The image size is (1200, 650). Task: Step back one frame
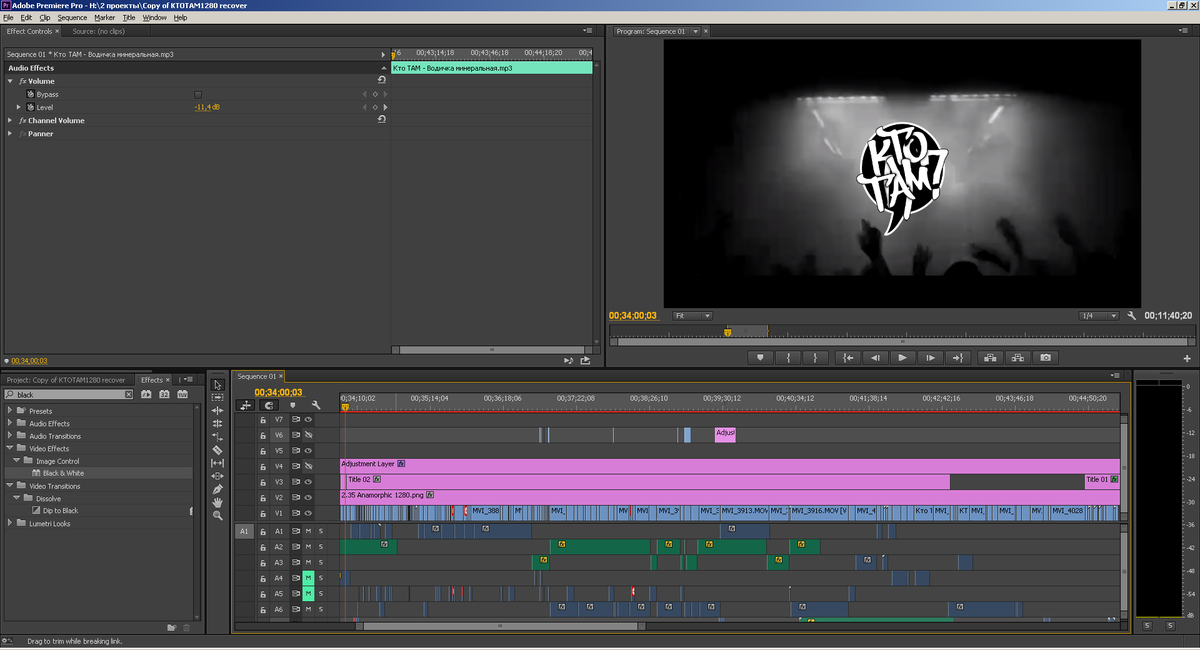(876, 357)
